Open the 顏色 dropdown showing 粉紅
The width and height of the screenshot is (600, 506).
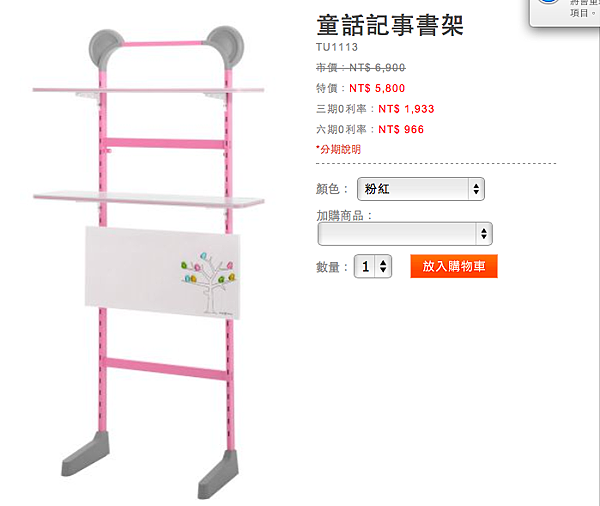[421, 189]
